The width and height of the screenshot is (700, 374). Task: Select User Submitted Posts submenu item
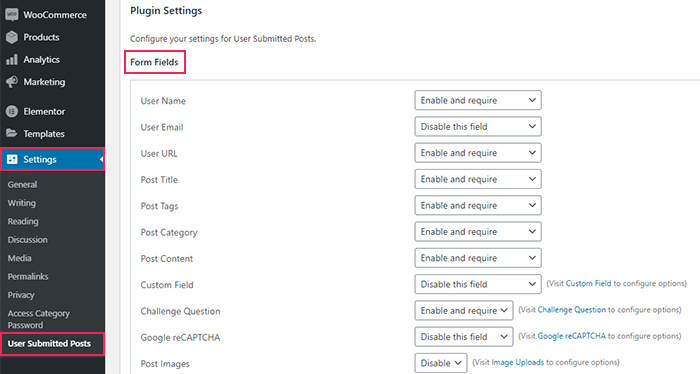[49, 344]
